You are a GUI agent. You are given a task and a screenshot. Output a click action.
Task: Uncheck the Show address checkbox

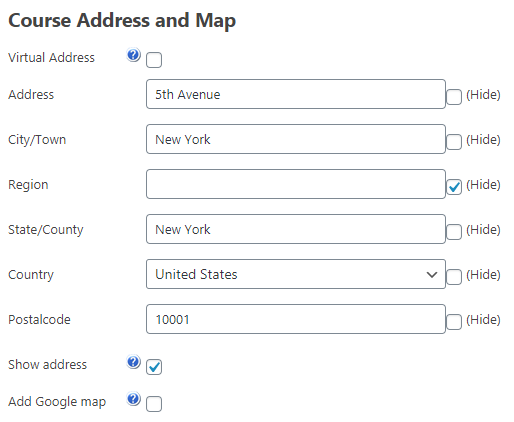[154, 367]
